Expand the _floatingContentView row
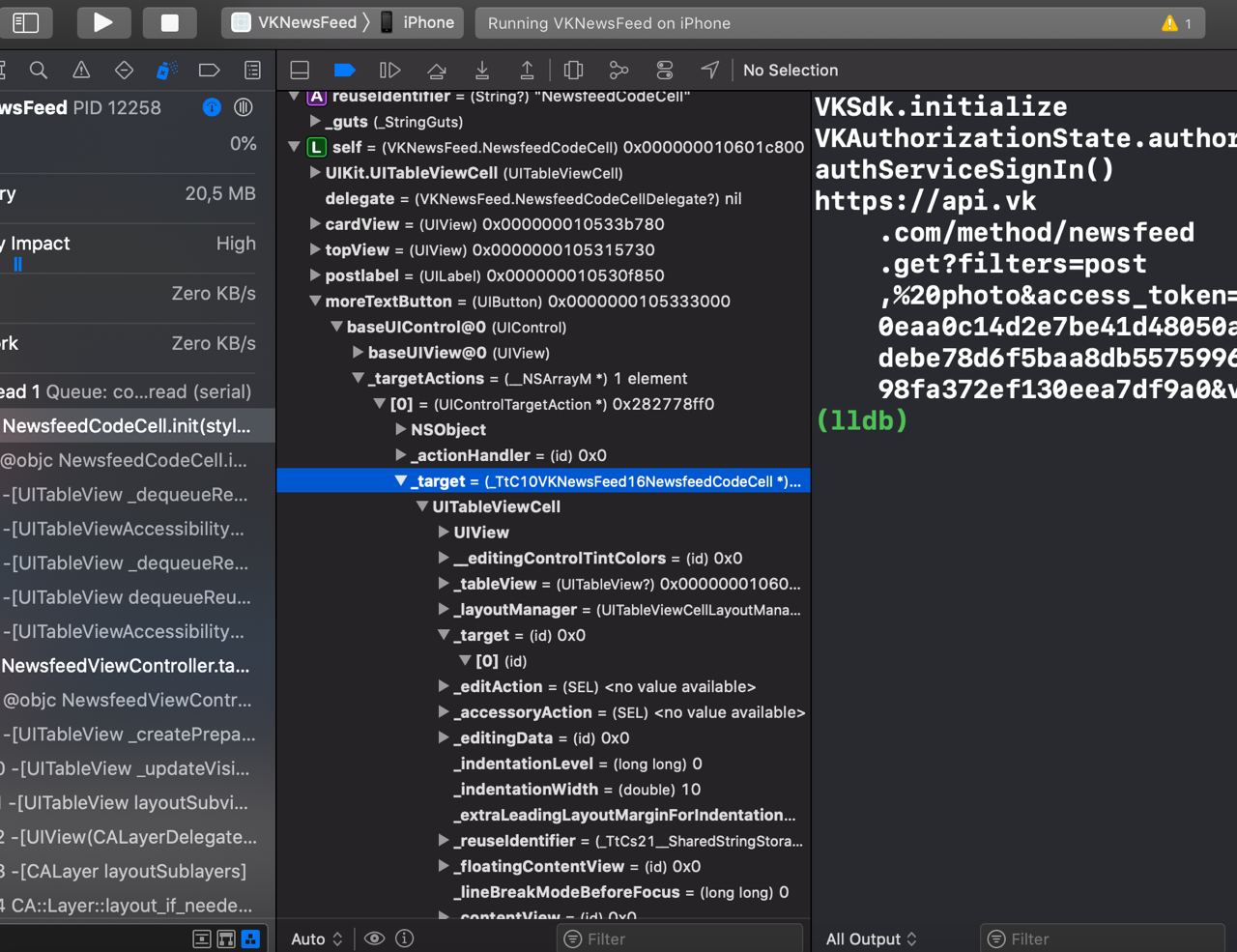The image size is (1237, 952). coord(444,866)
